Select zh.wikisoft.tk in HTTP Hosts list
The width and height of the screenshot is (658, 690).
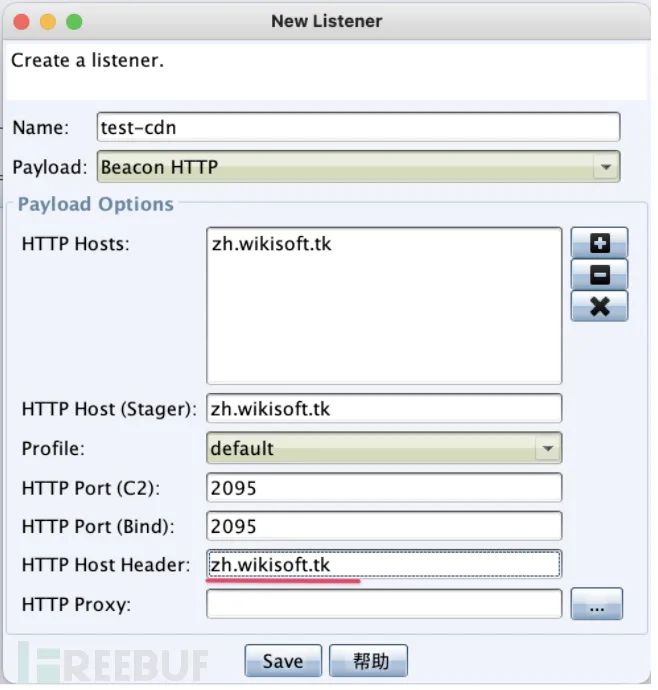(x=271, y=243)
